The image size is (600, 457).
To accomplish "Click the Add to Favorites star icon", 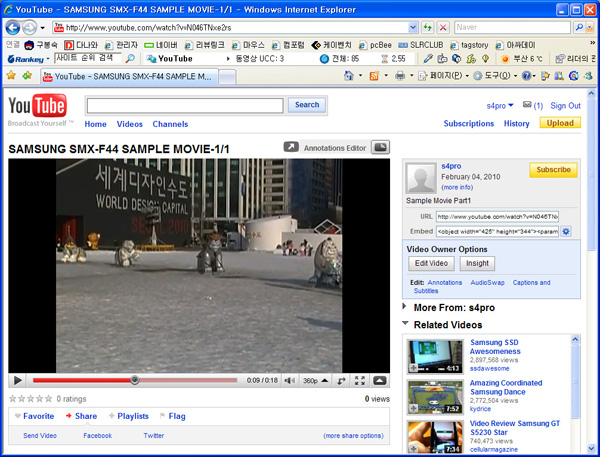I will point(27,75).
